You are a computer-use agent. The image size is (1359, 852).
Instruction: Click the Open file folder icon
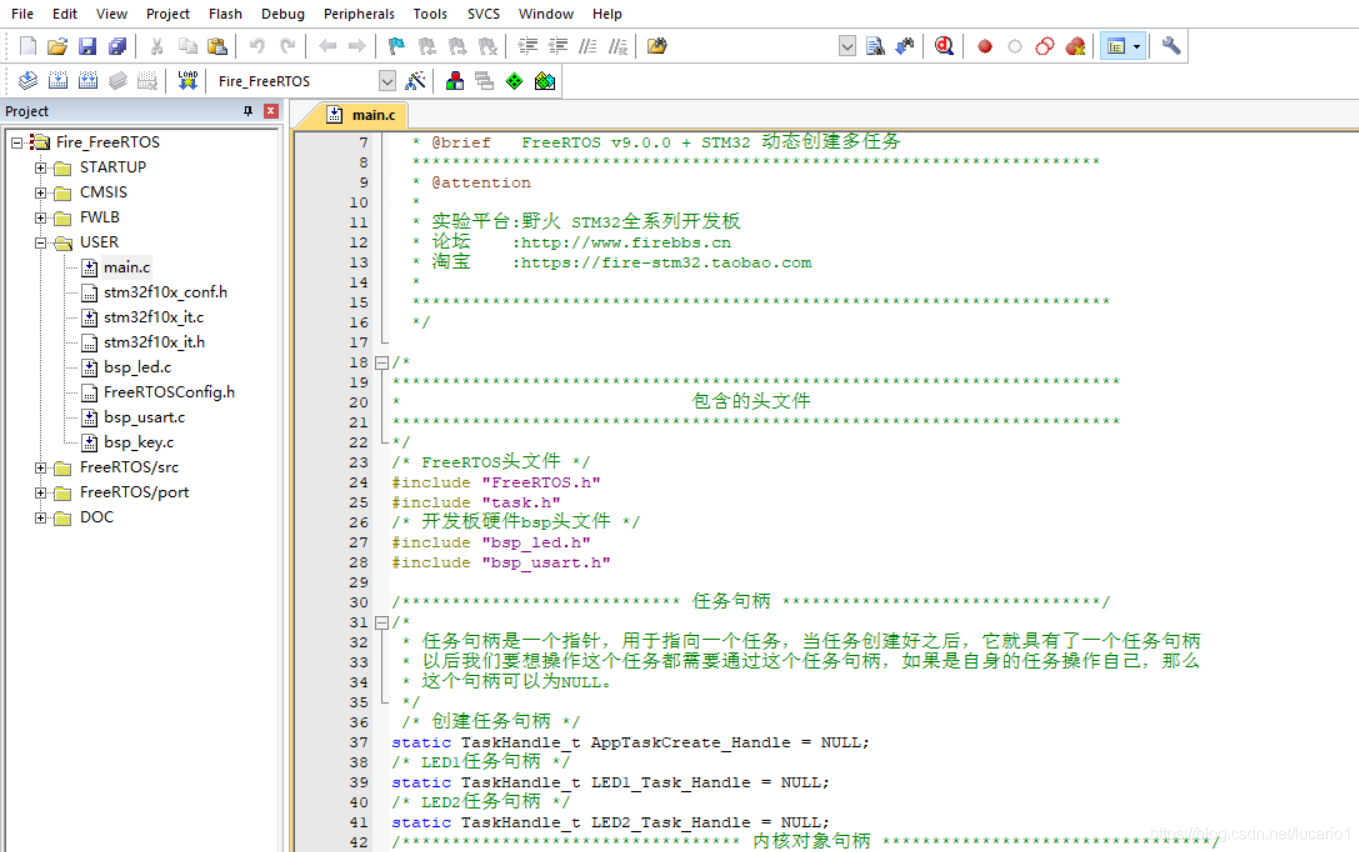tap(57, 46)
